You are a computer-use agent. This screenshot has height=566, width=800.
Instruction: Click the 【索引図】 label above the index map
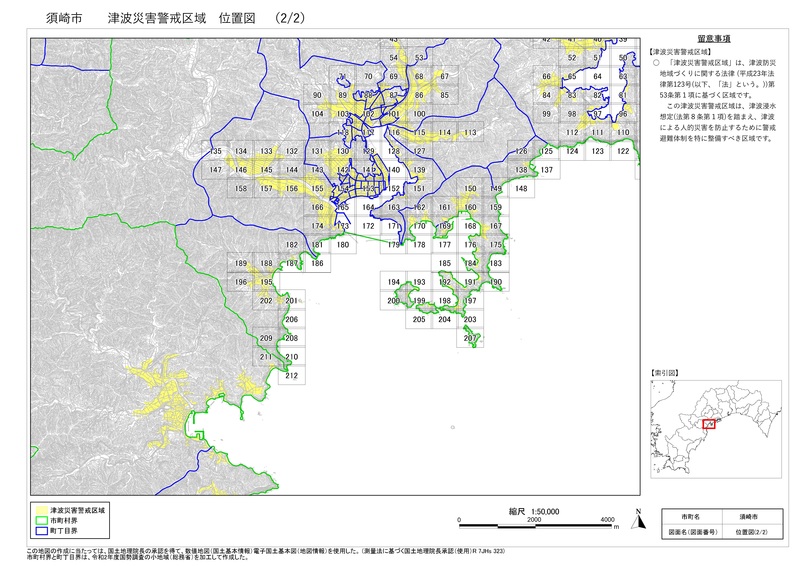665,371
